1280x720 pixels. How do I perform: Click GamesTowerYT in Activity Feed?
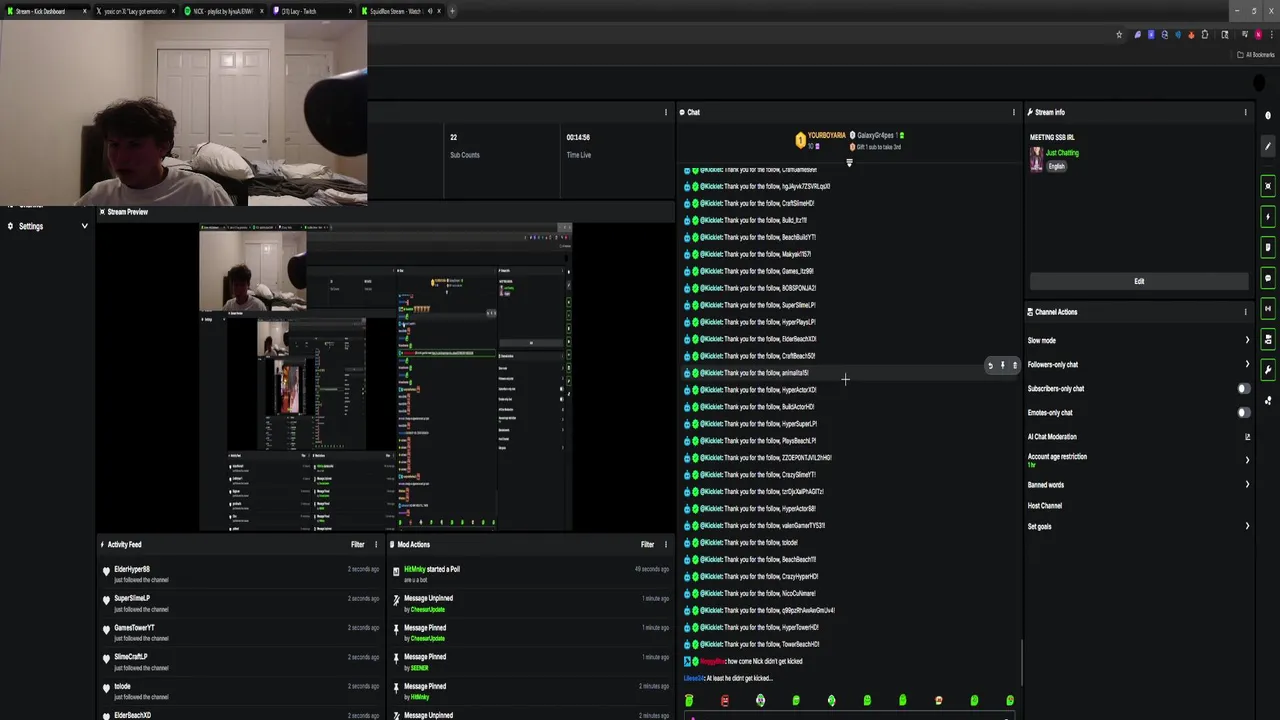pos(134,628)
